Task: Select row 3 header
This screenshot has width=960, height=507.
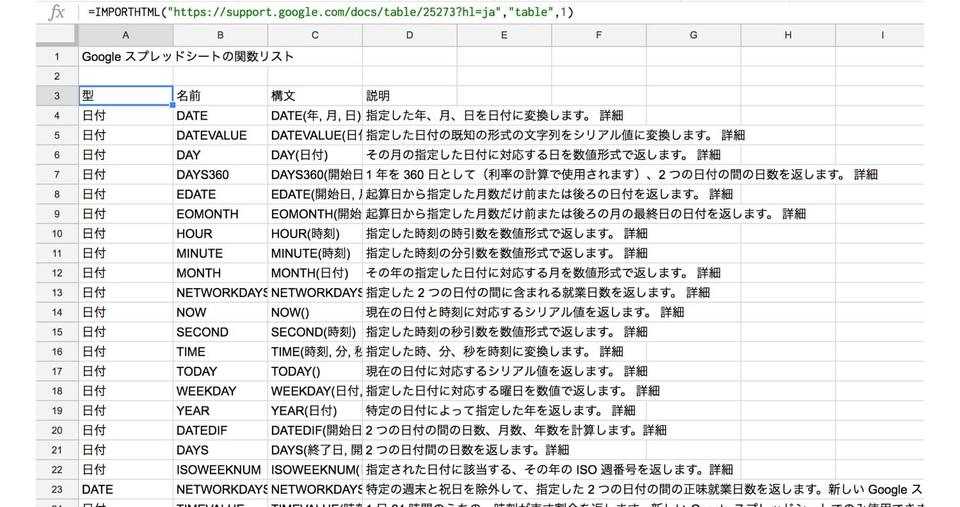Action: tap(57, 96)
